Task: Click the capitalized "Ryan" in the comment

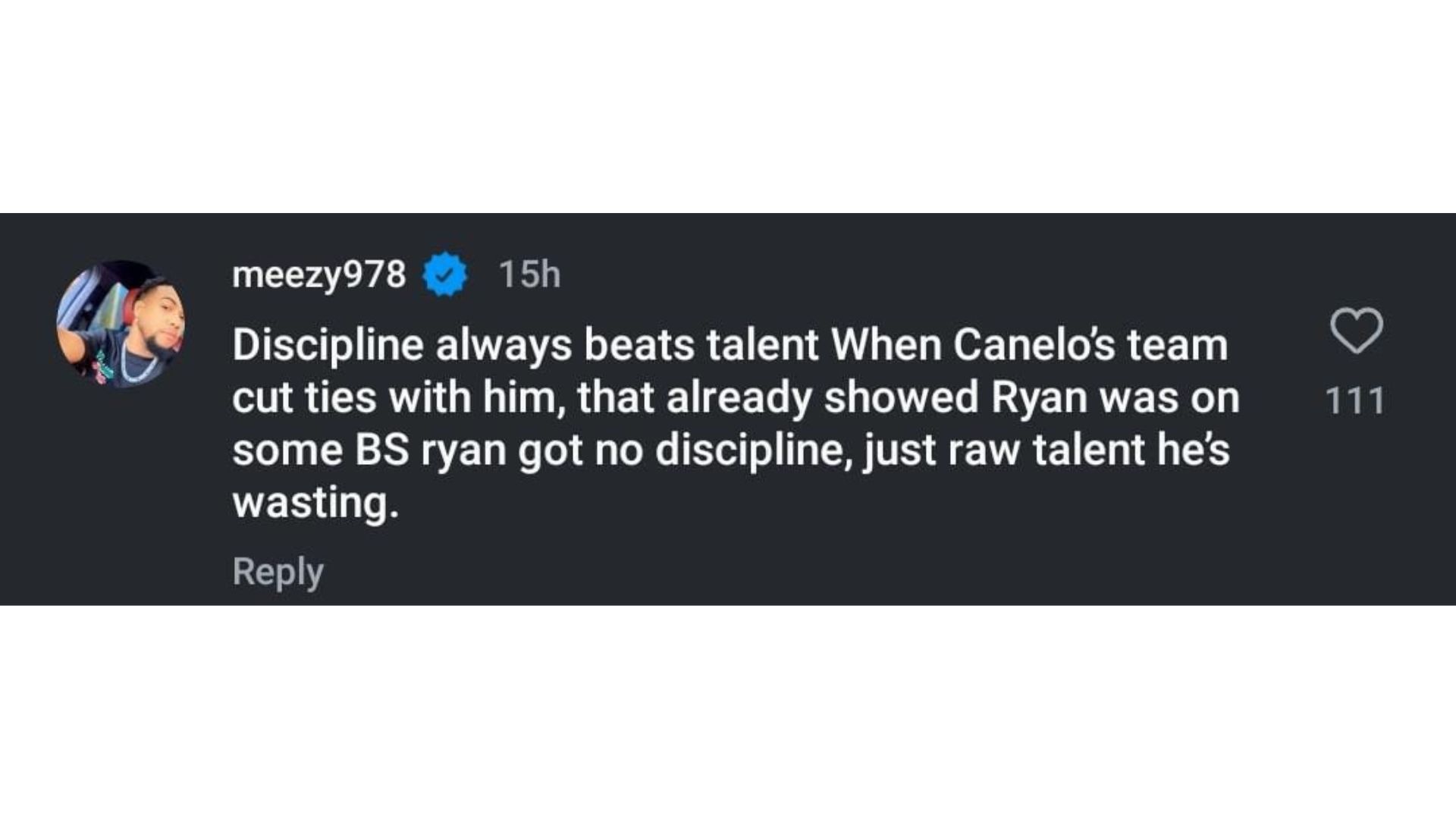Action: click(1040, 398)
